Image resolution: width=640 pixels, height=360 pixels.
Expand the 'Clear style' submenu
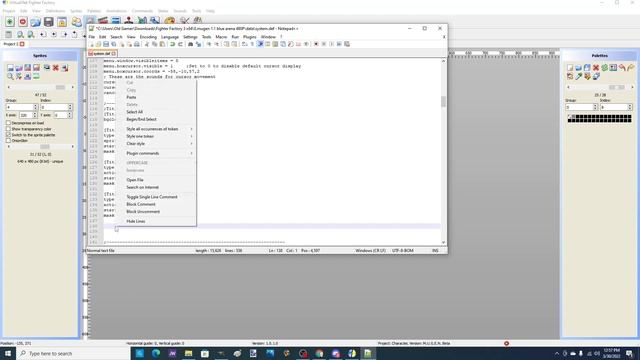pyautogui.click(x=156, y=144)
